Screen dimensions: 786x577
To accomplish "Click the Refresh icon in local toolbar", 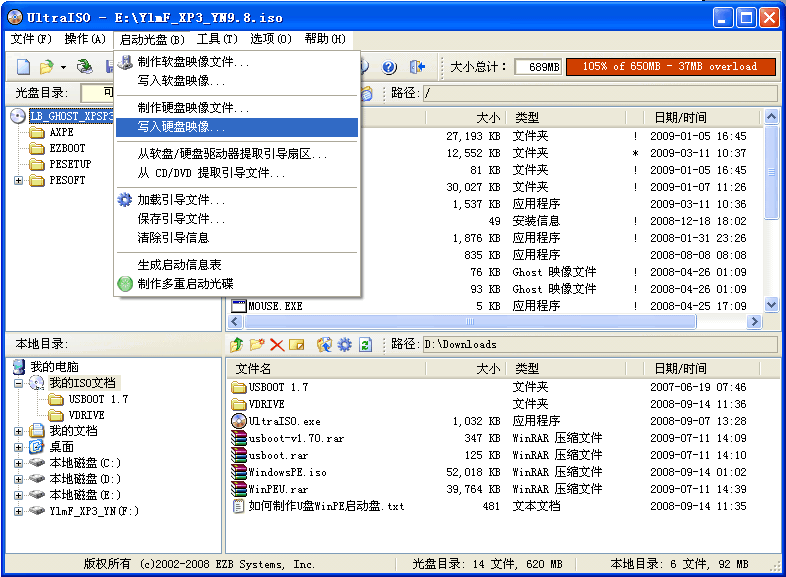I will pos(365,344).
